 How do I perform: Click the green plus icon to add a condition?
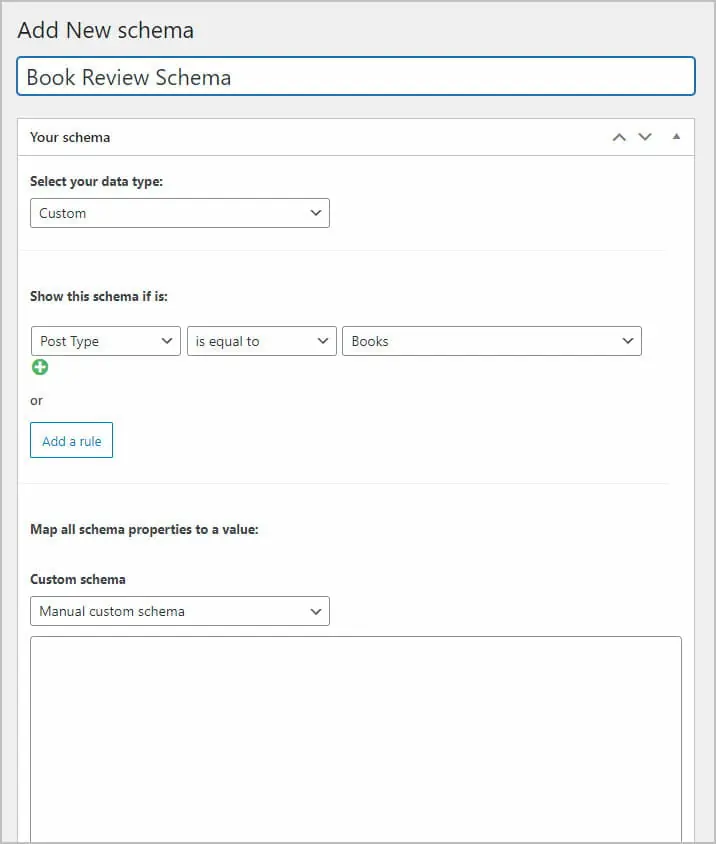tap(40, 367)
